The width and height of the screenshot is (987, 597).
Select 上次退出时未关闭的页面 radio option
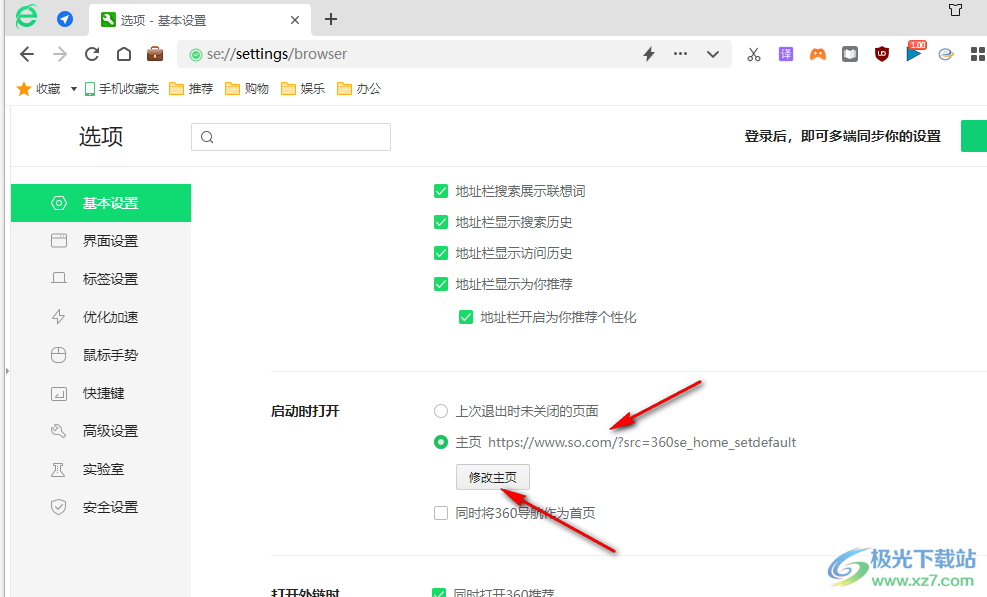coord(441,411)
